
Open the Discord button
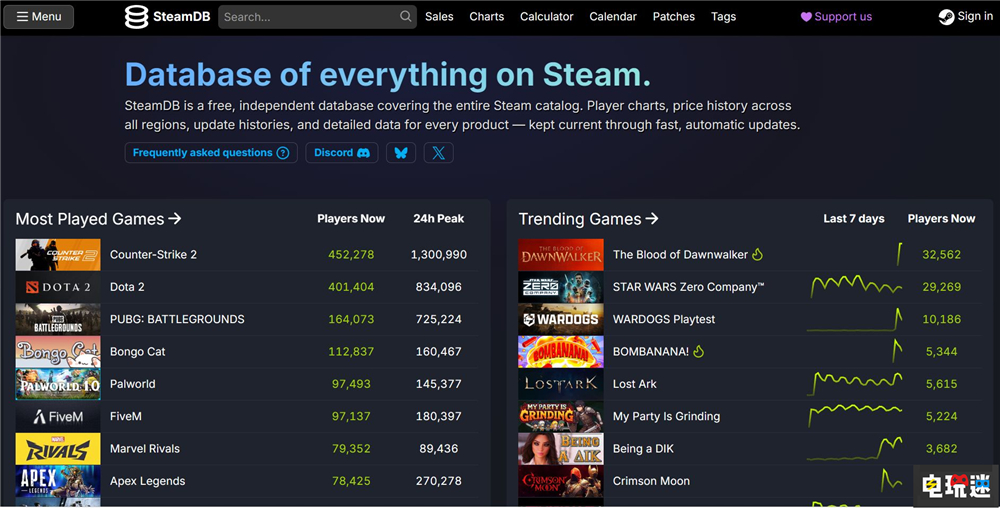[x=342, y=152]
